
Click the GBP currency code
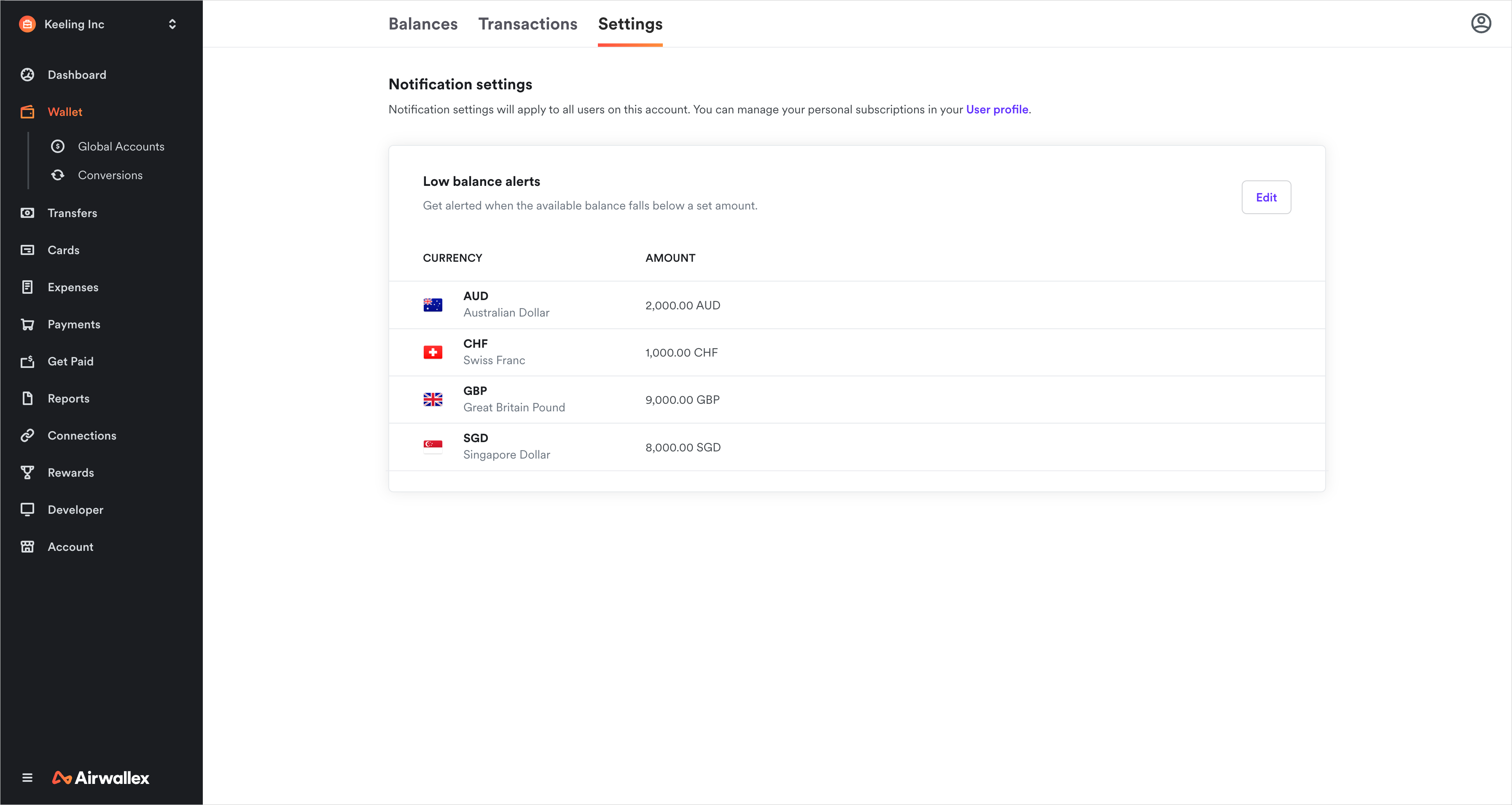(x=475, y=391)
